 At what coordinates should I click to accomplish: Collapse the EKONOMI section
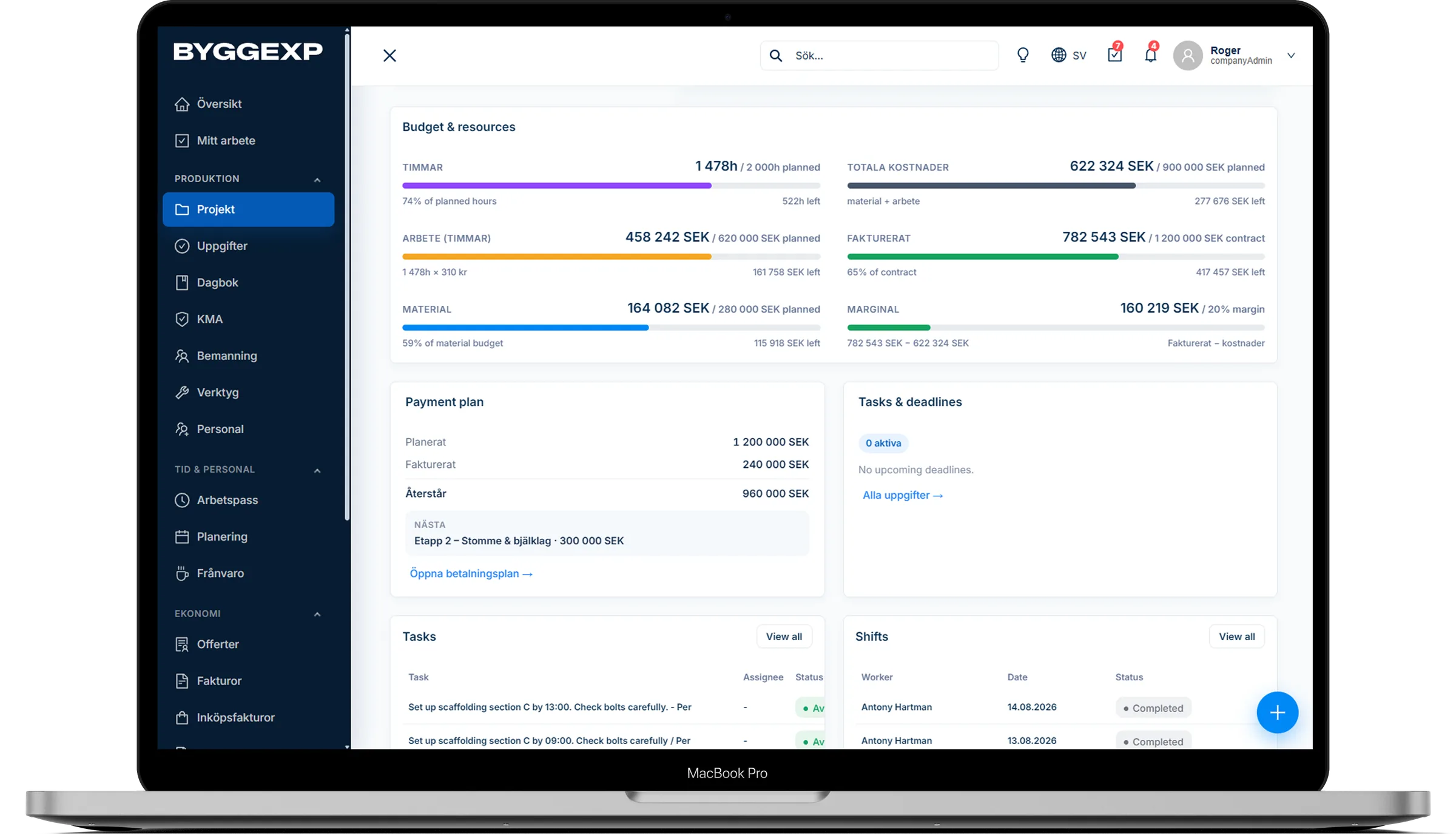[x=317, y=614]
